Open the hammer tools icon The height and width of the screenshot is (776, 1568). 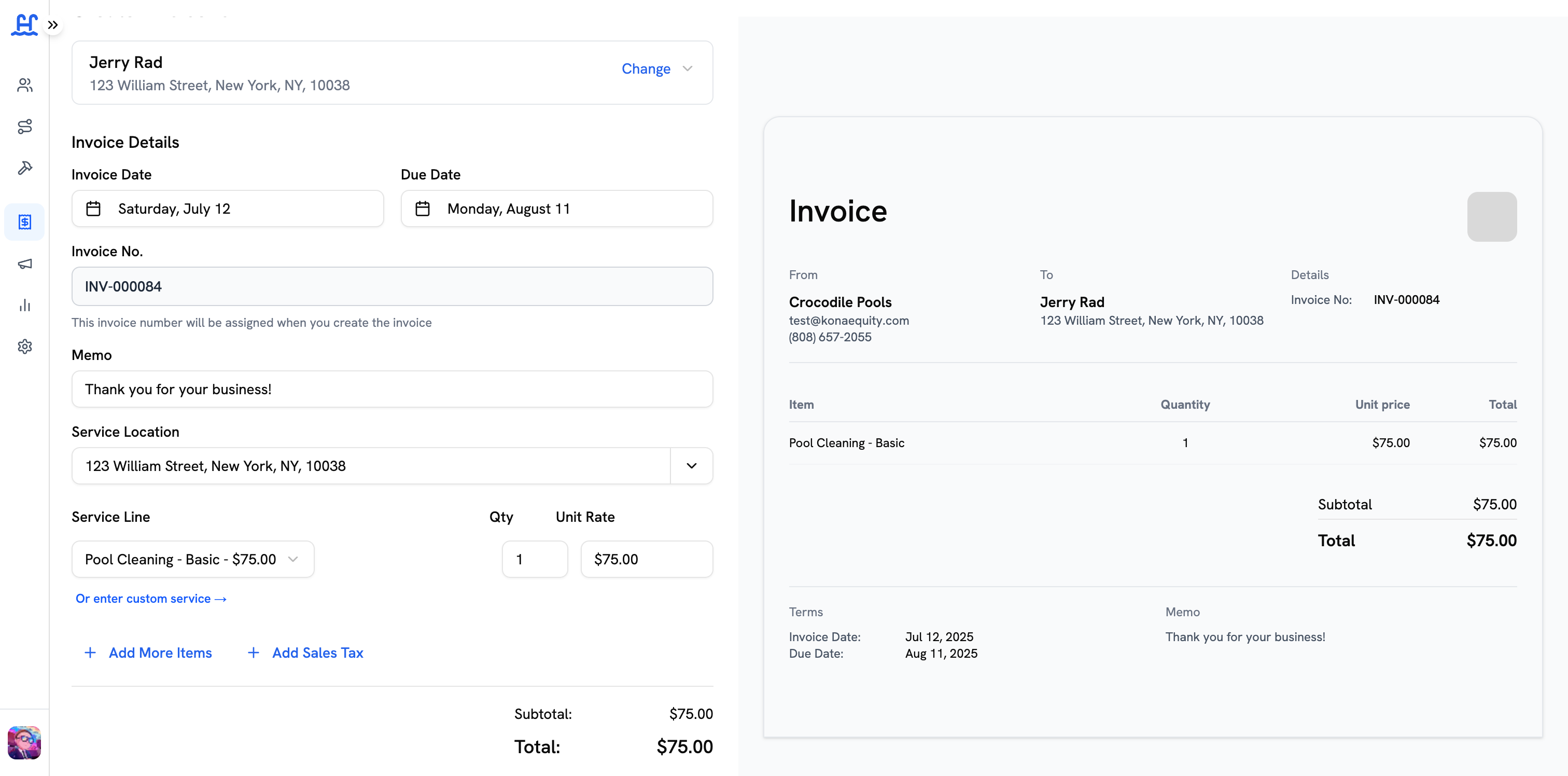(24, 168)
